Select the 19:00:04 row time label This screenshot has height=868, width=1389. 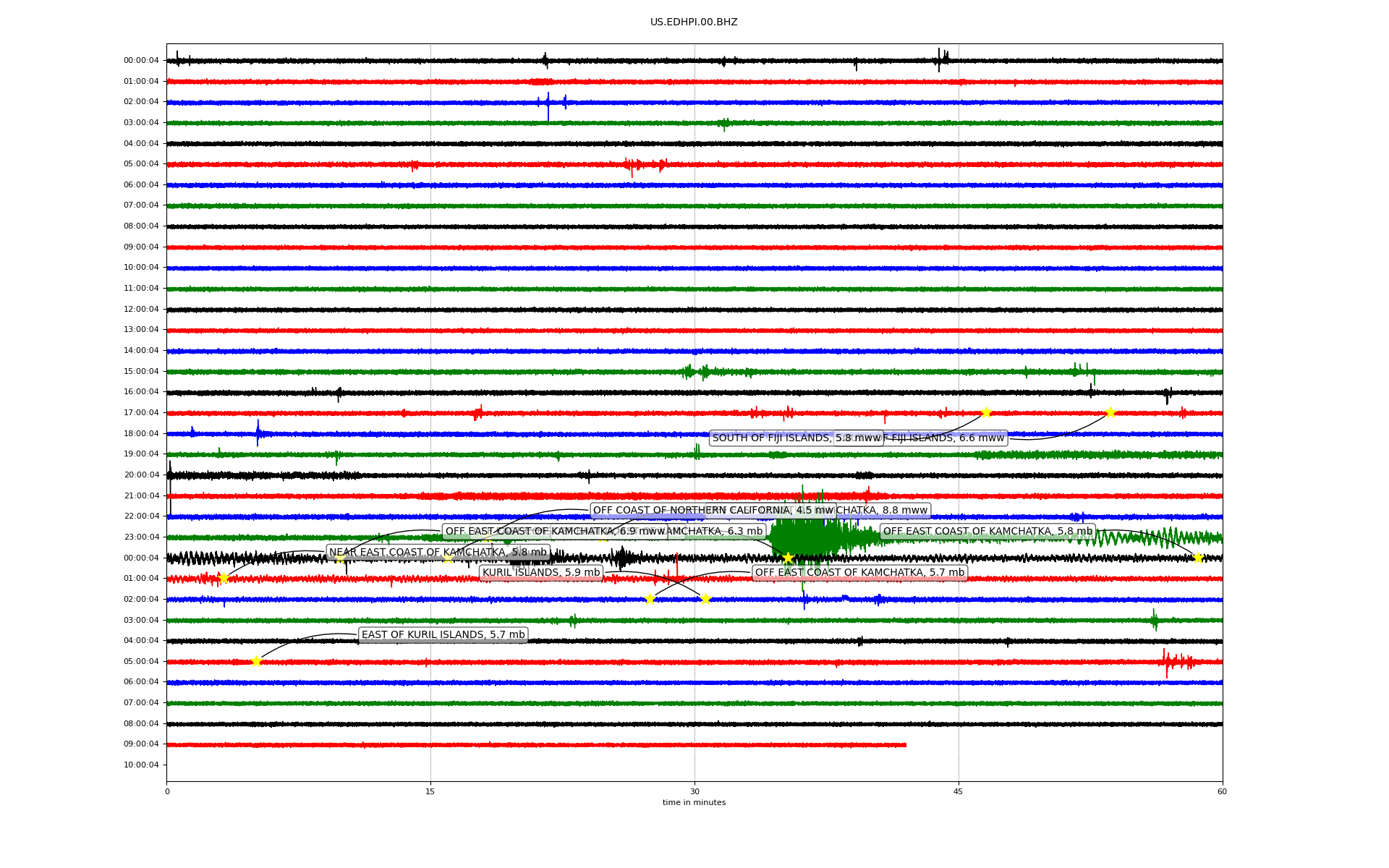coord(141,454)
